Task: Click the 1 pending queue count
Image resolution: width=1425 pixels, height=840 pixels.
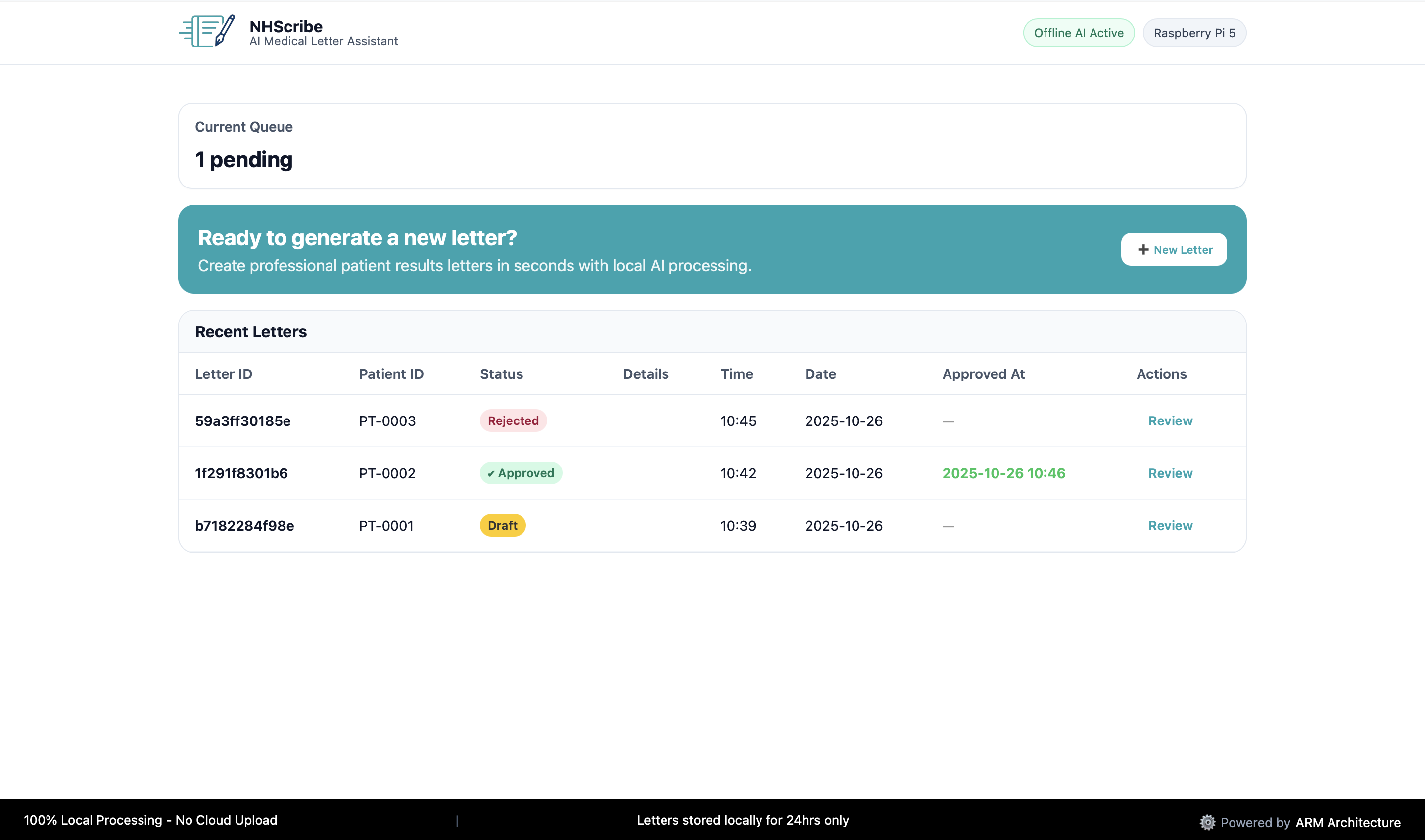Action: (x=243, y=160)
